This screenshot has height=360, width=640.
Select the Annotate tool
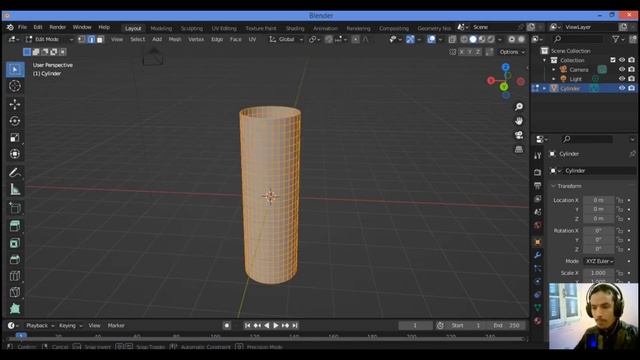point(15,173)
